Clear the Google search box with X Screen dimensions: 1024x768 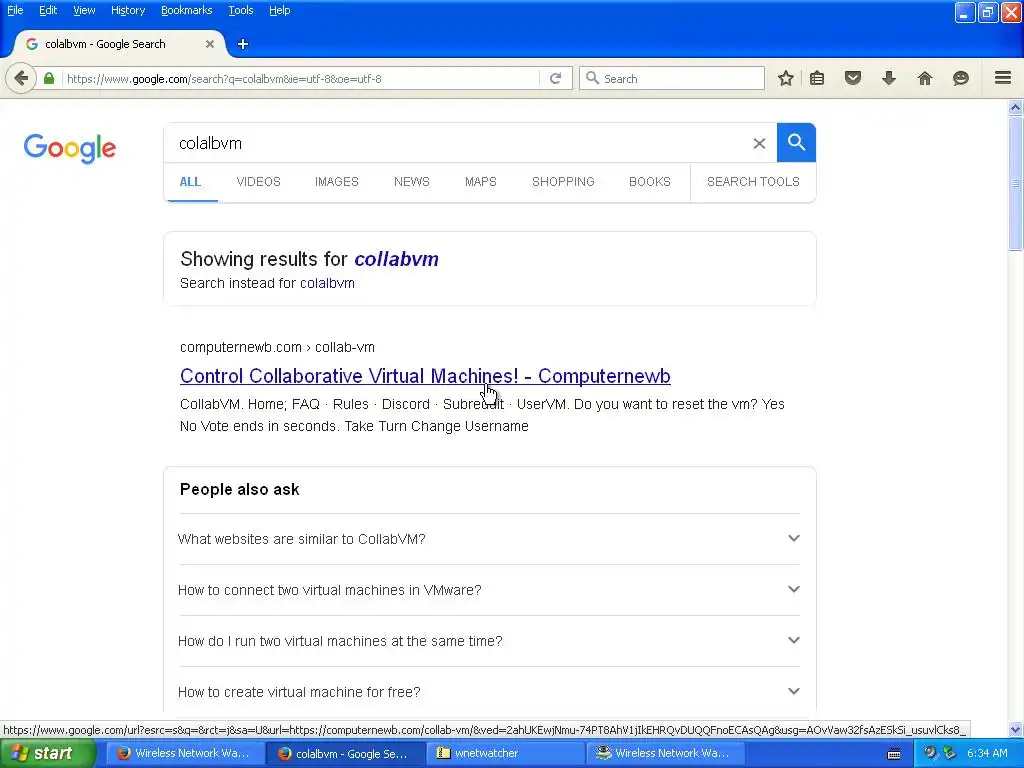click(x=759, y=143)
